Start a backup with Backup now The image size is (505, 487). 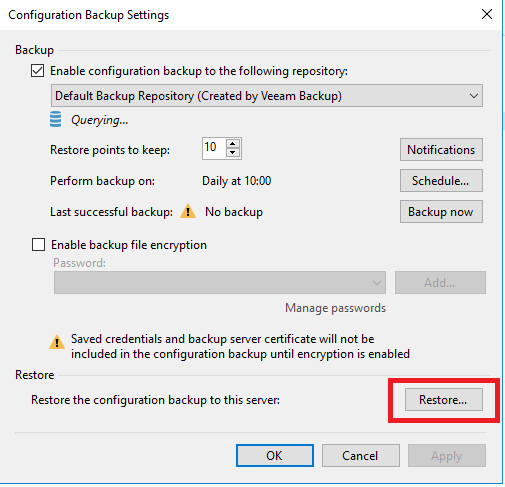(x=441, y=212)
